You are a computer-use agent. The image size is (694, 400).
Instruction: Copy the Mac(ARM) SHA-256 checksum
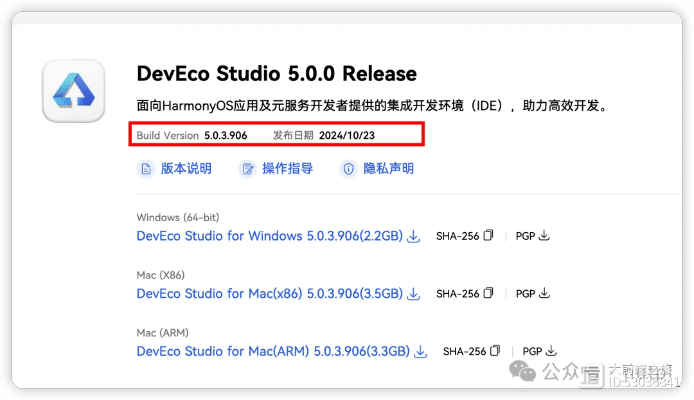496,352
